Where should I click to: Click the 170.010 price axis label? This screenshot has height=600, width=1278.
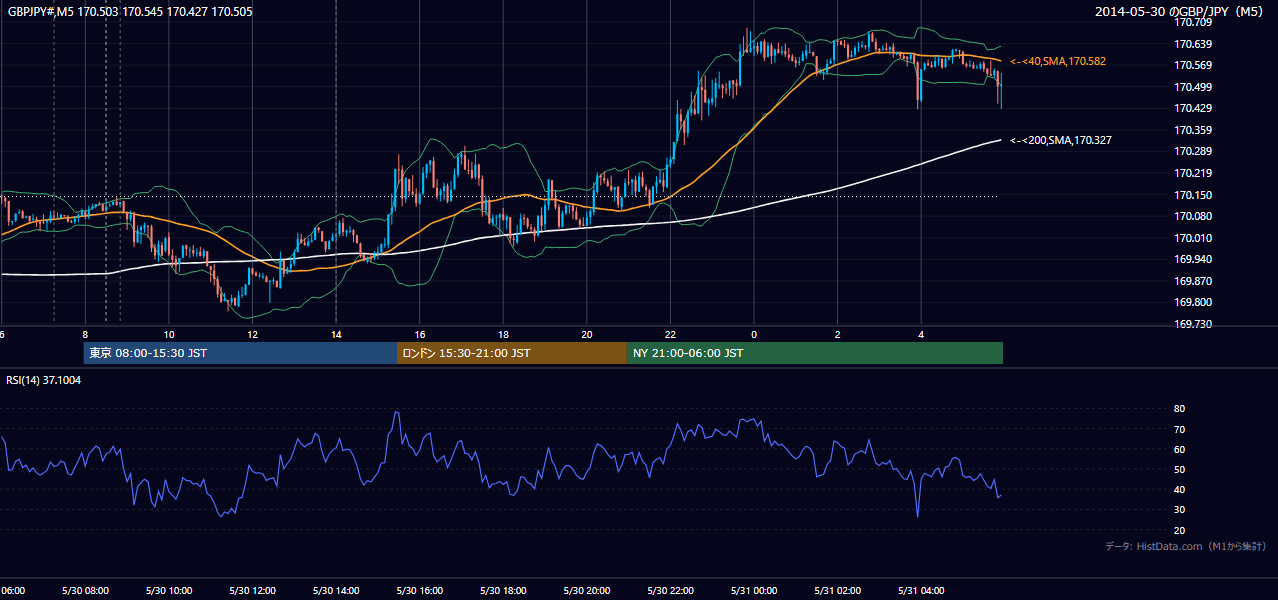click(x=1193, y=238)
